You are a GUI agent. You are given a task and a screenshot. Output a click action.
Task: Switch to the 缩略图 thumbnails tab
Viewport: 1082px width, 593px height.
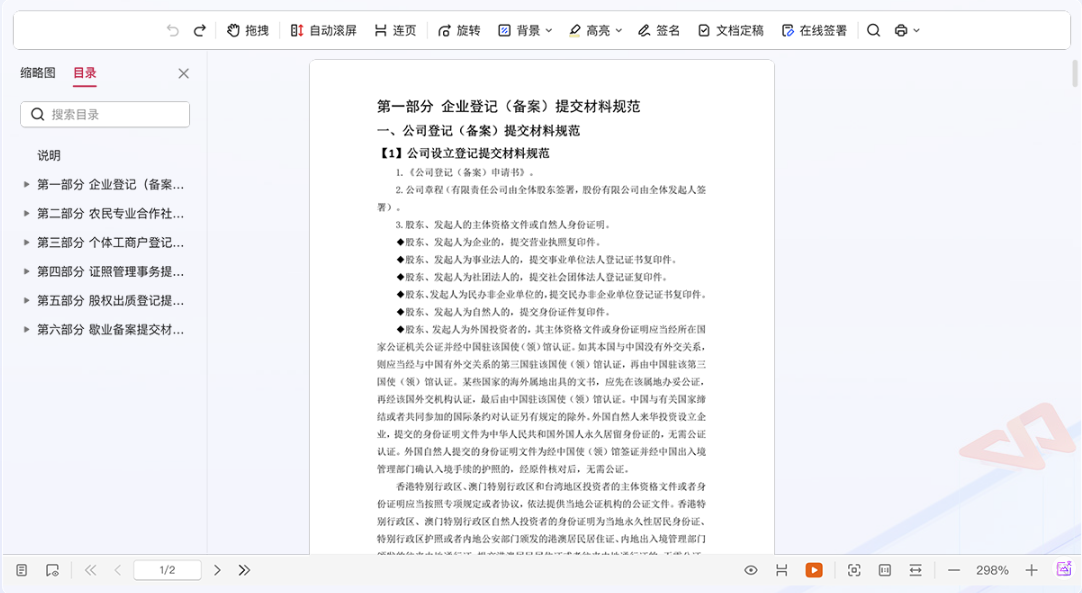(x=38, y=73)
